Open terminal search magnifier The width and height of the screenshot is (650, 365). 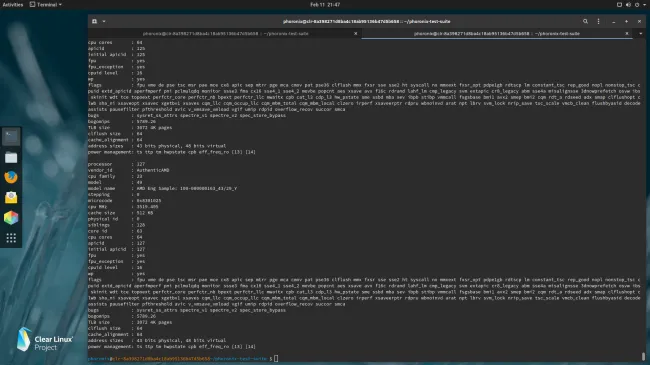coord(585,21)
